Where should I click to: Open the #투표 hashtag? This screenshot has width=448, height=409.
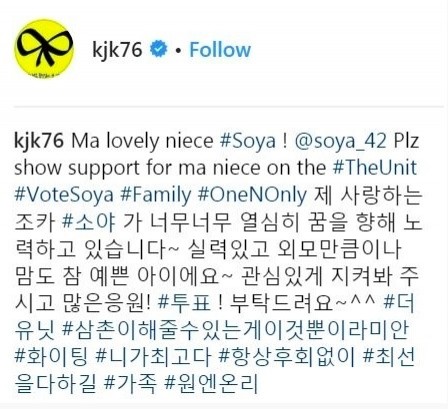coord(184,303)
